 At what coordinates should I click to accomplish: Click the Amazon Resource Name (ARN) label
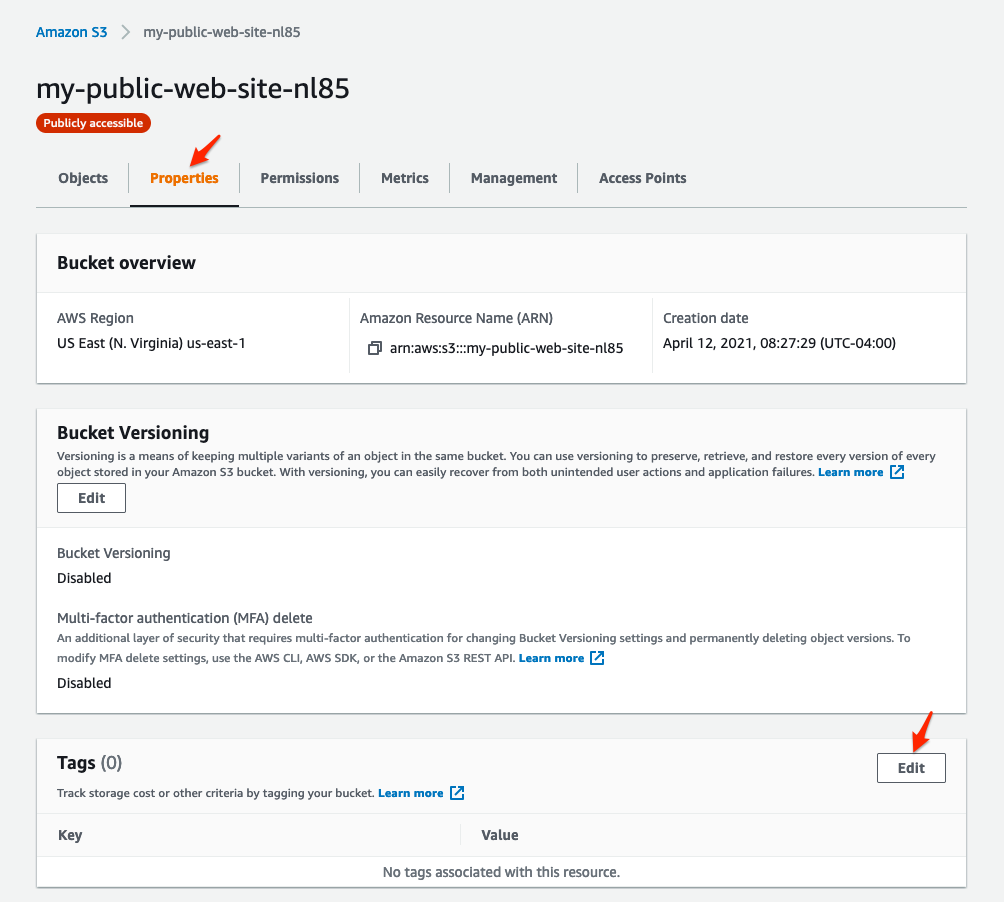pyautogui.click(x=457, y=318)
